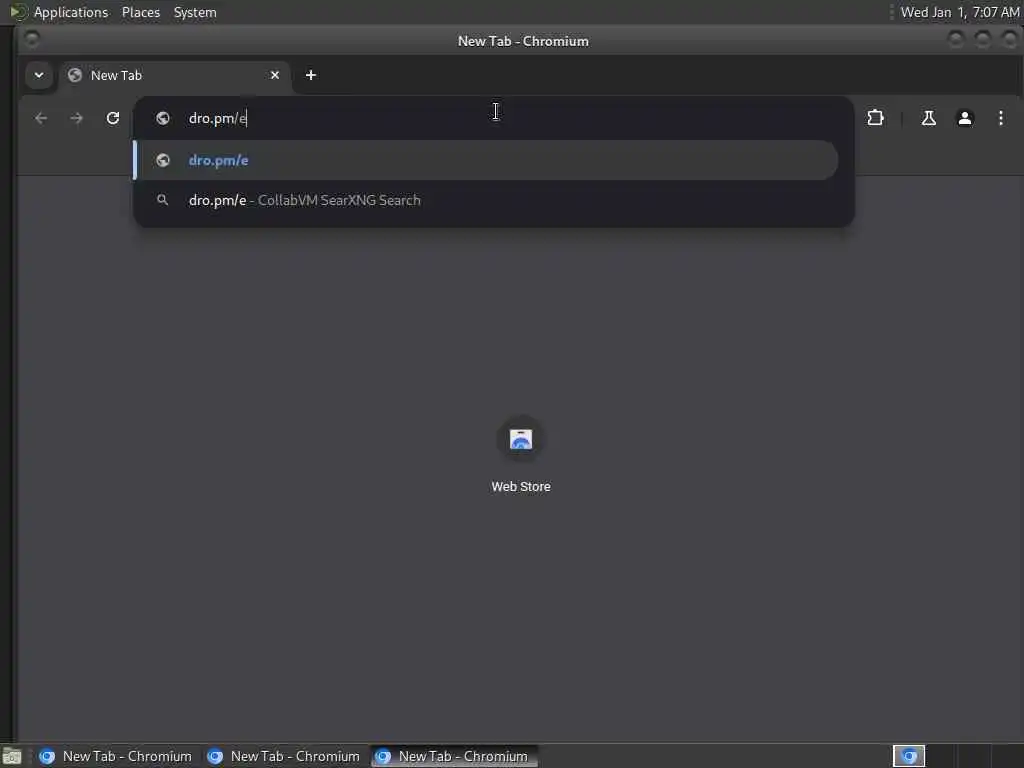The width and height of the screenshot is (1024, 768).
Task: Click the address bar containing dro.pm/e
Action: tap(494, 118)
